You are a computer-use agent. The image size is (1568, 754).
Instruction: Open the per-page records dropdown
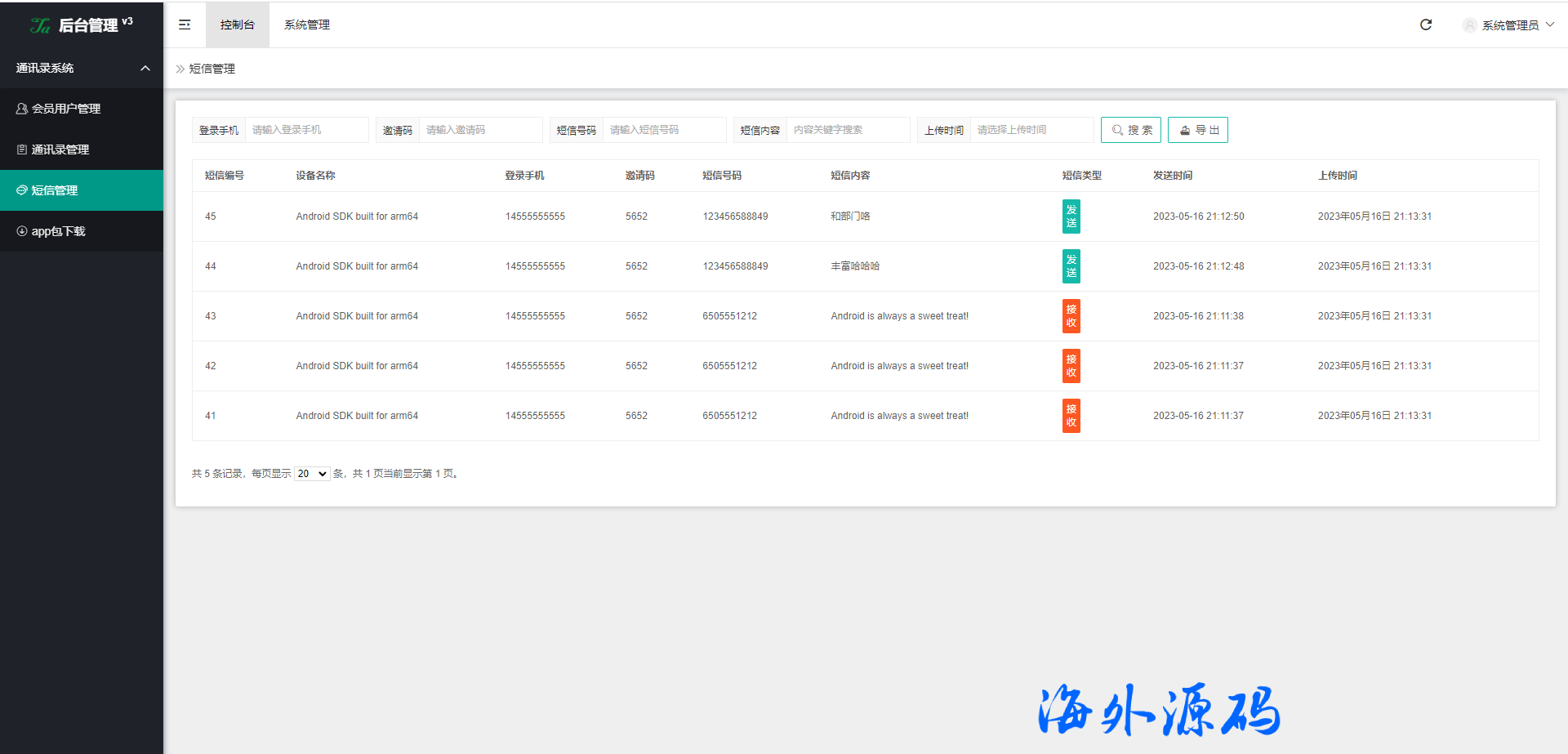click(x=312, y=474)
